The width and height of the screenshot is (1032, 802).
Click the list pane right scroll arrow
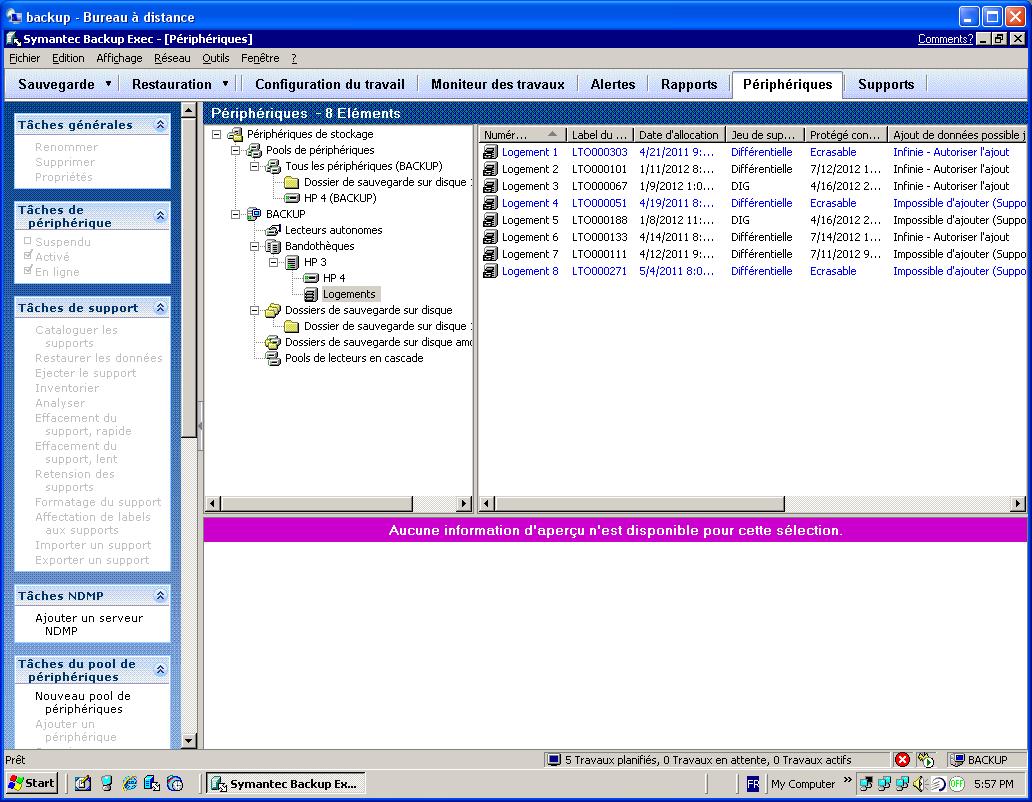coord(1018,504)
